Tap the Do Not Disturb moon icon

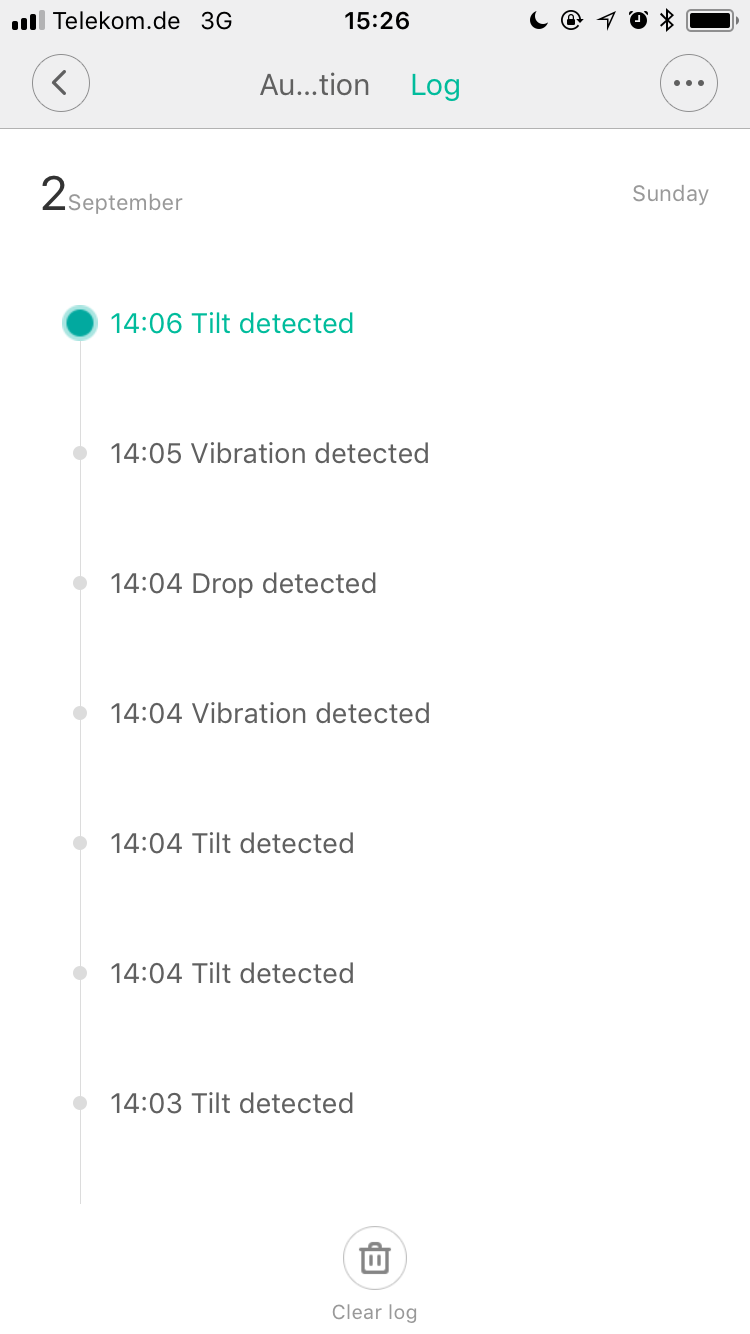pos(539,21)
